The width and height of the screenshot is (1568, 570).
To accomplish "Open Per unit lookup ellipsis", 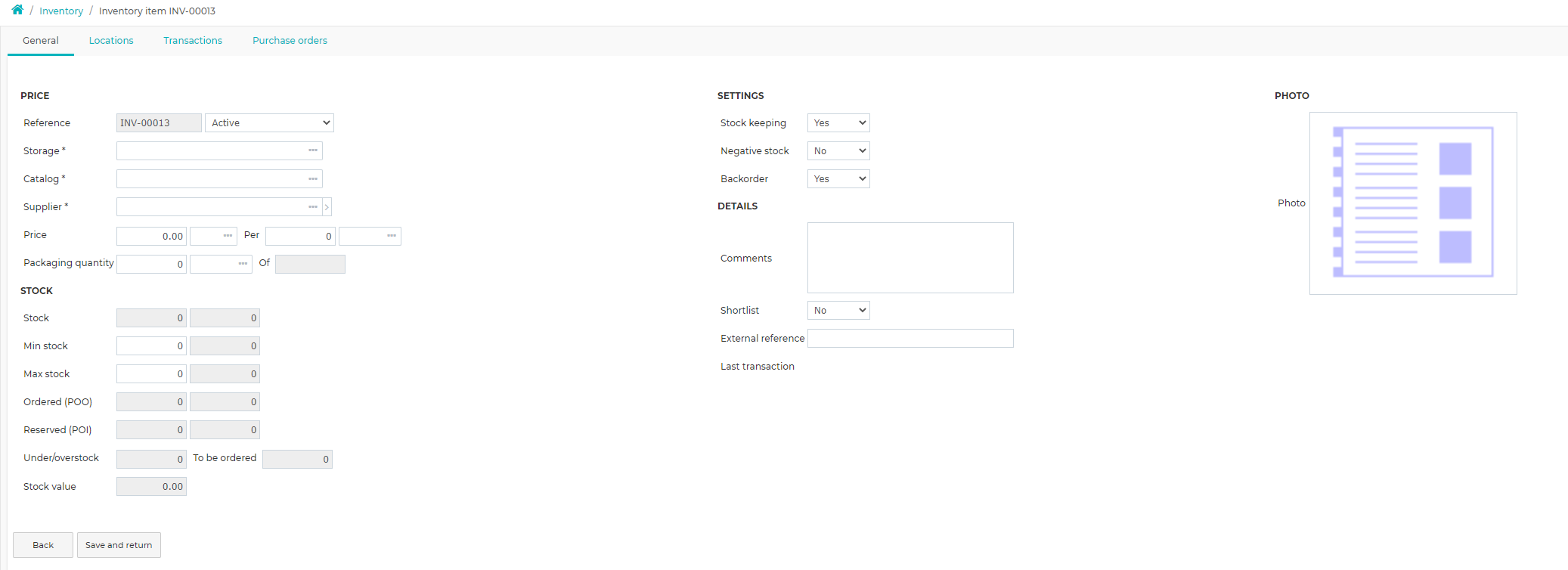I will [392, 236].
